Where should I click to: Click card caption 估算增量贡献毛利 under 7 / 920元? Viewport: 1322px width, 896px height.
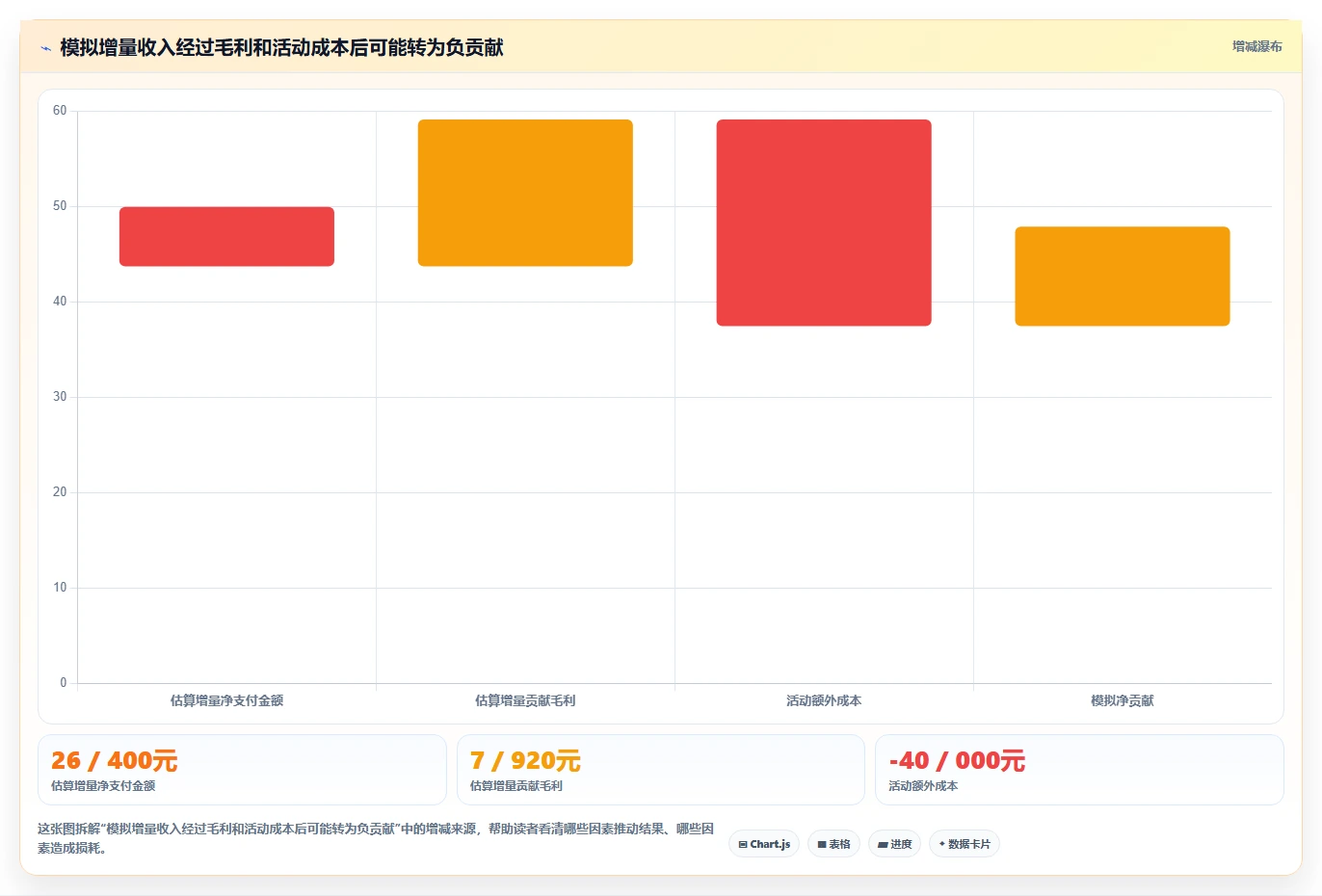516,786
